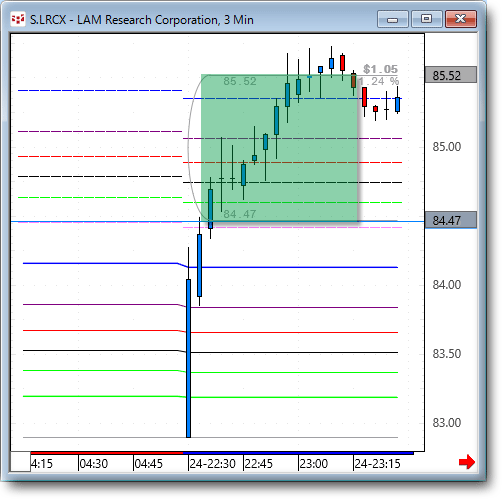Click the blank square at time axis corner
The image size is (504, 499).
pyautogui.click(x=20, y=462)
